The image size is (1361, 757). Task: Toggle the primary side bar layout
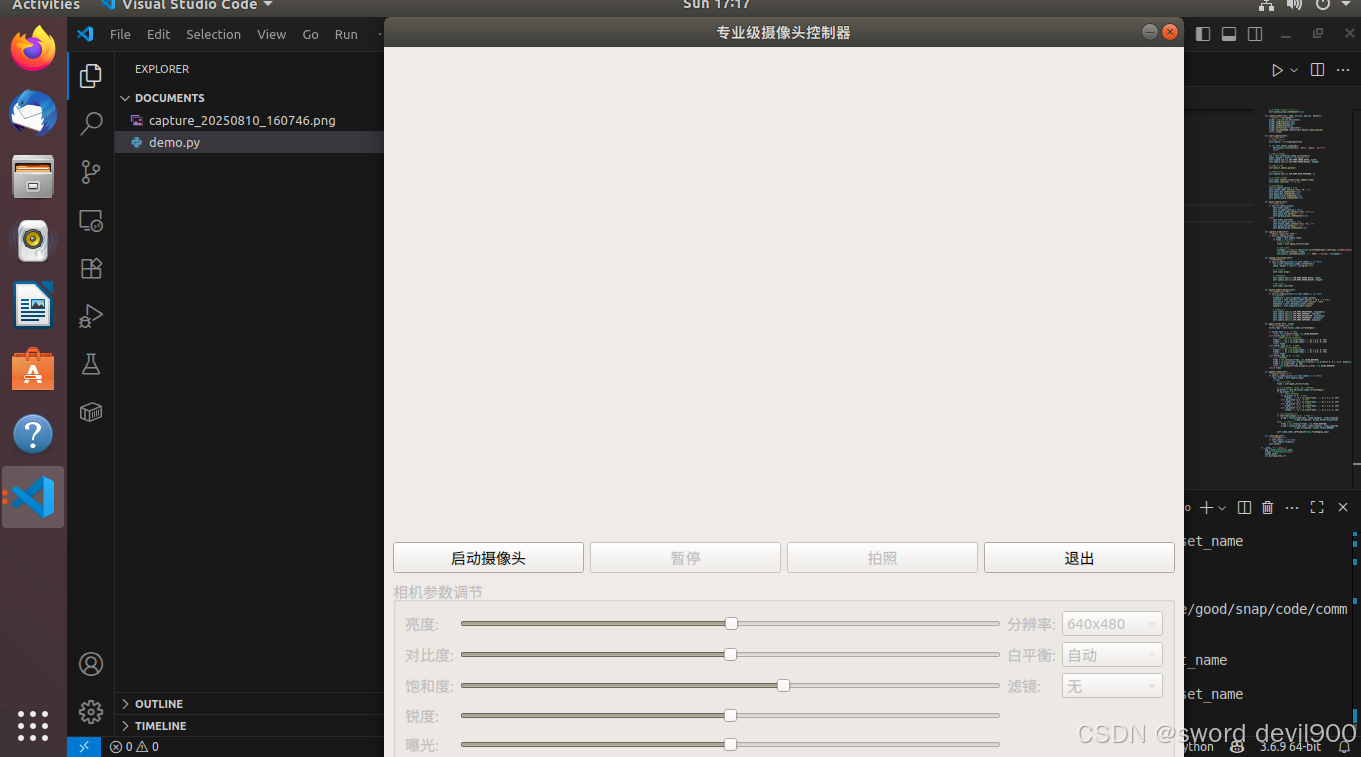1203,34
